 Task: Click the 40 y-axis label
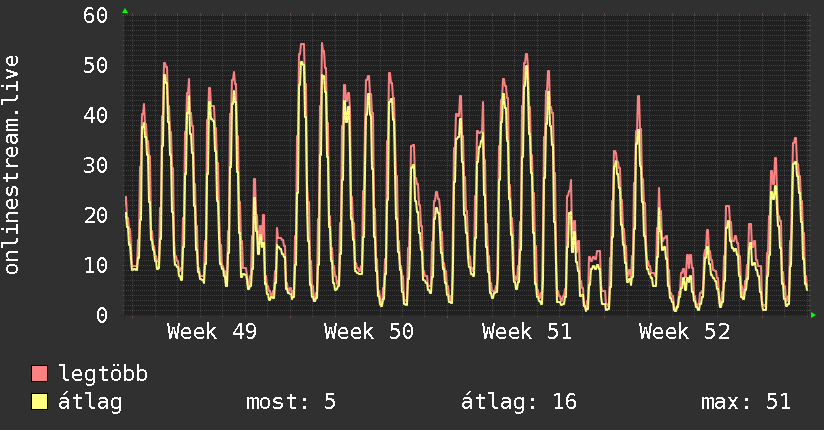(x=96, y=115)
